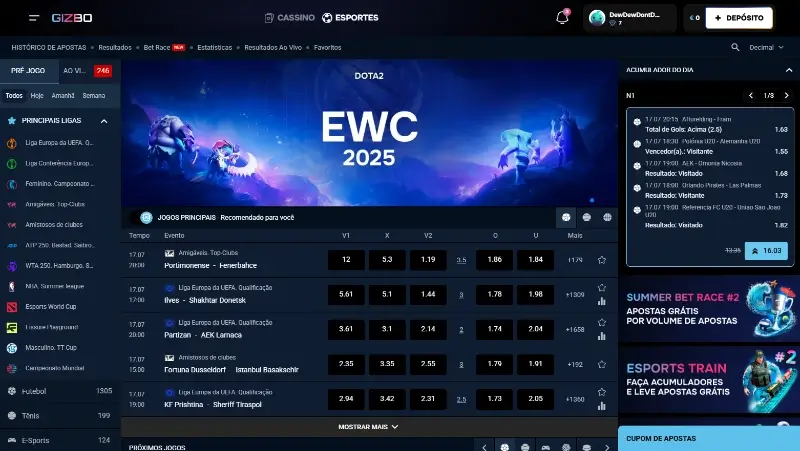
Task: Open Decimal odds format dropdown
Action: [766, 47]
